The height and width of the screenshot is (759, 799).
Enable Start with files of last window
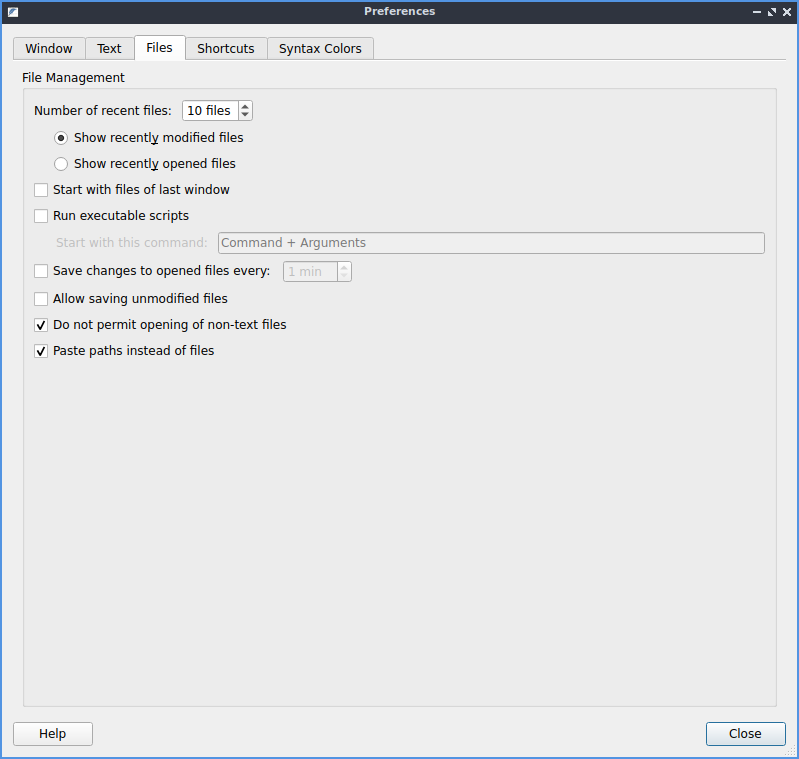click(41, 190)
